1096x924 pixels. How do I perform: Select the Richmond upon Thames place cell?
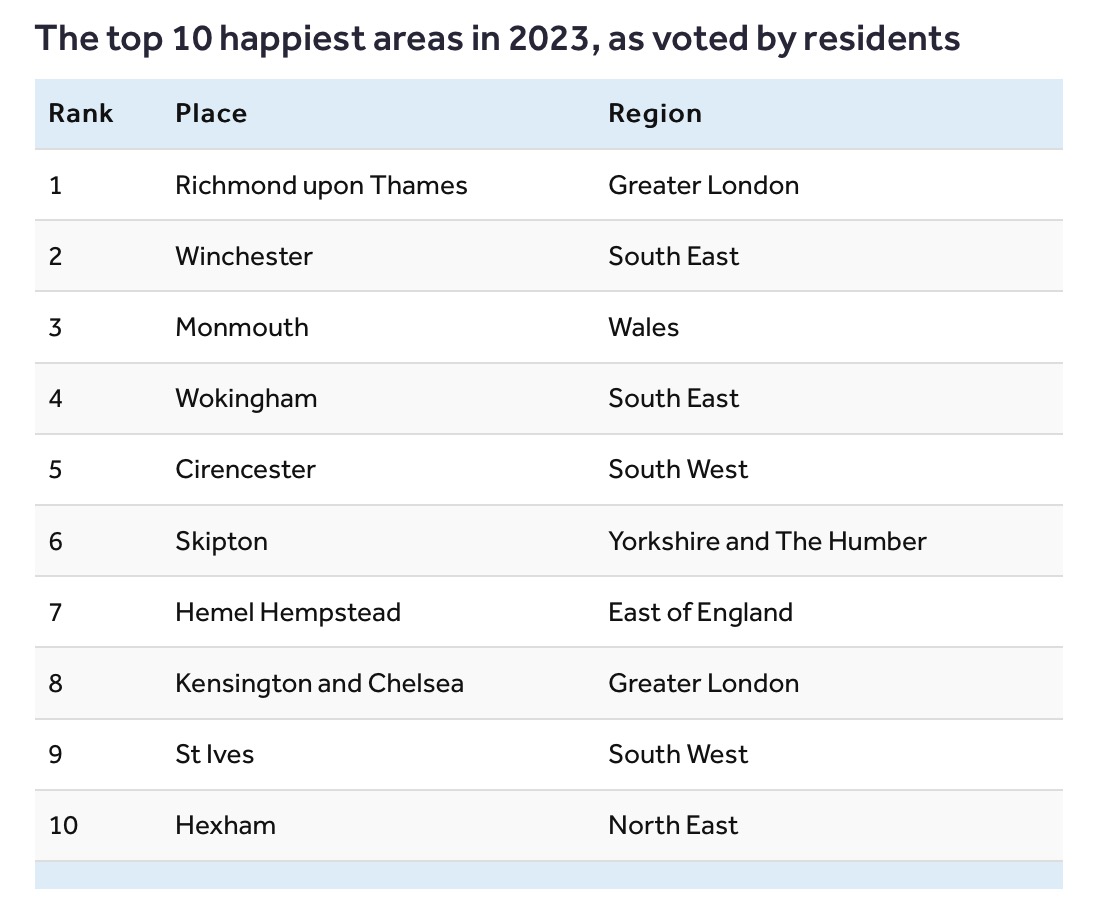pos(321,185)
